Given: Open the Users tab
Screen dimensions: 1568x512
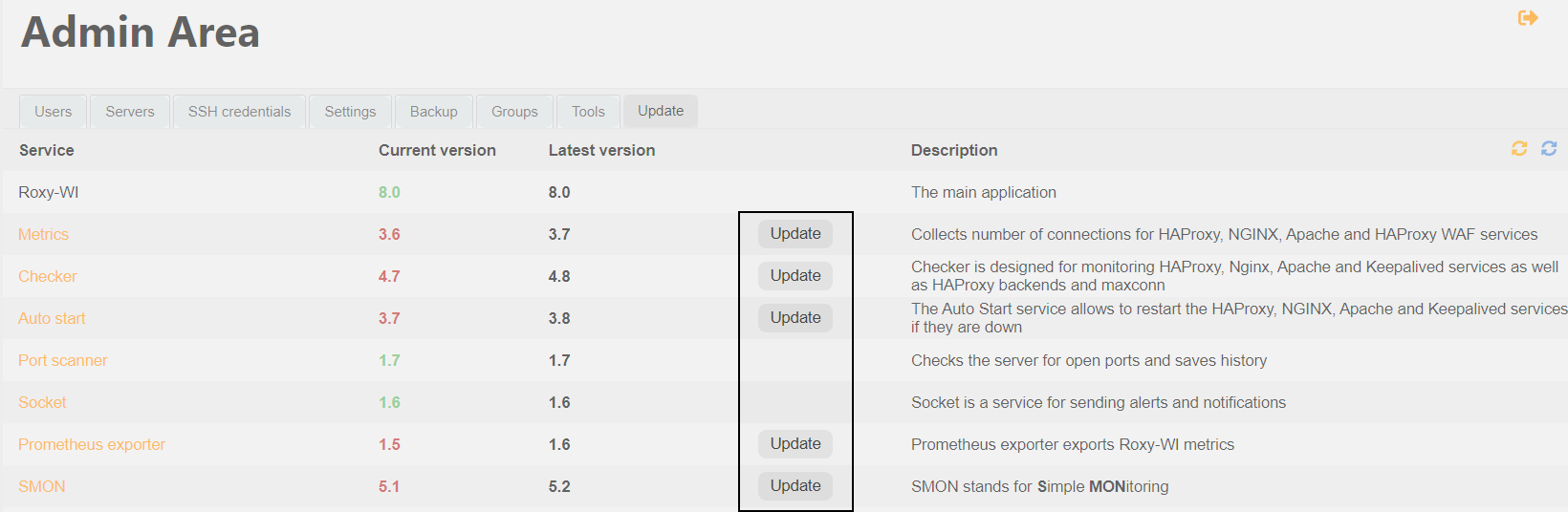Looking at the screenshot, I should pos(54,112).
